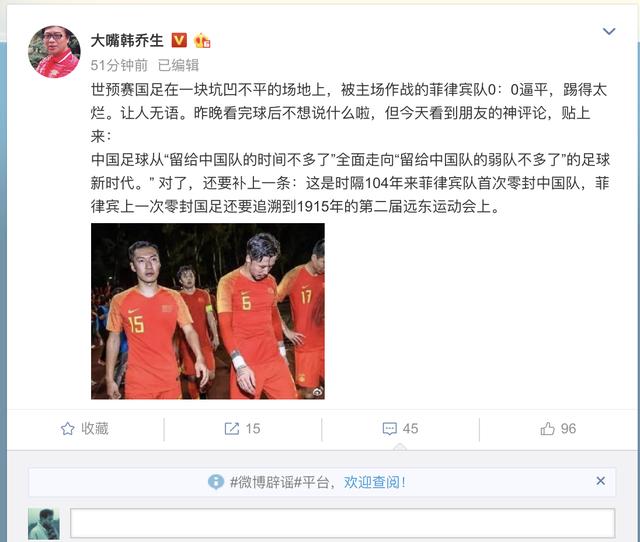Screen dimensions: 640x542
Task: Click the star icon to favorite post
Action: 67,429
